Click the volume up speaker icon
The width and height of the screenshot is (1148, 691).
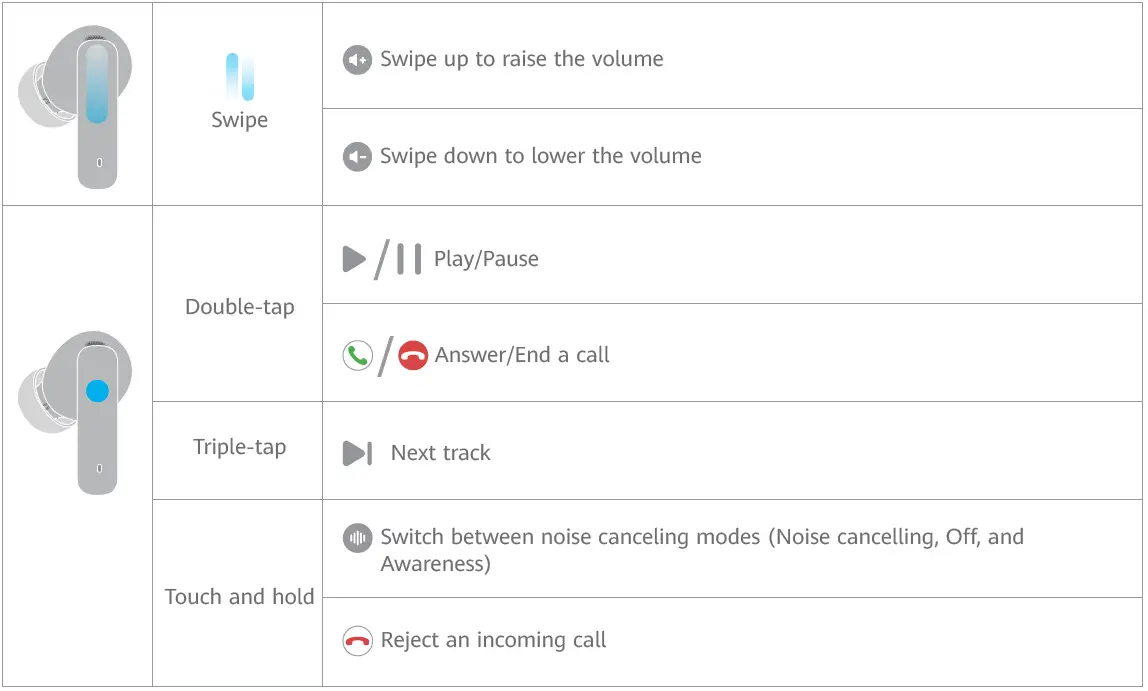(357, 60)
